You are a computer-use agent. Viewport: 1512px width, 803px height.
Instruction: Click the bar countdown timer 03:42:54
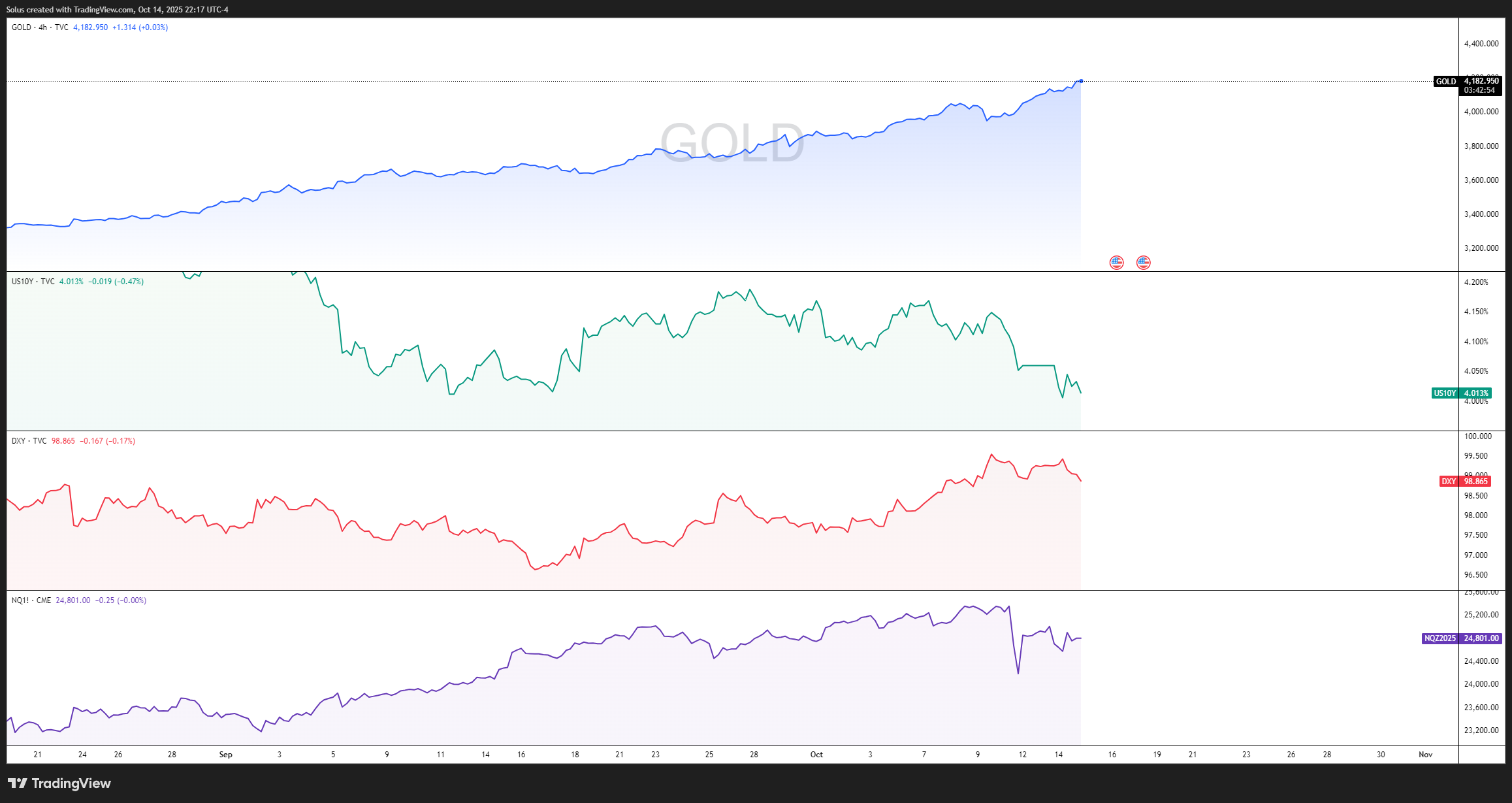tap(1479, 90)
